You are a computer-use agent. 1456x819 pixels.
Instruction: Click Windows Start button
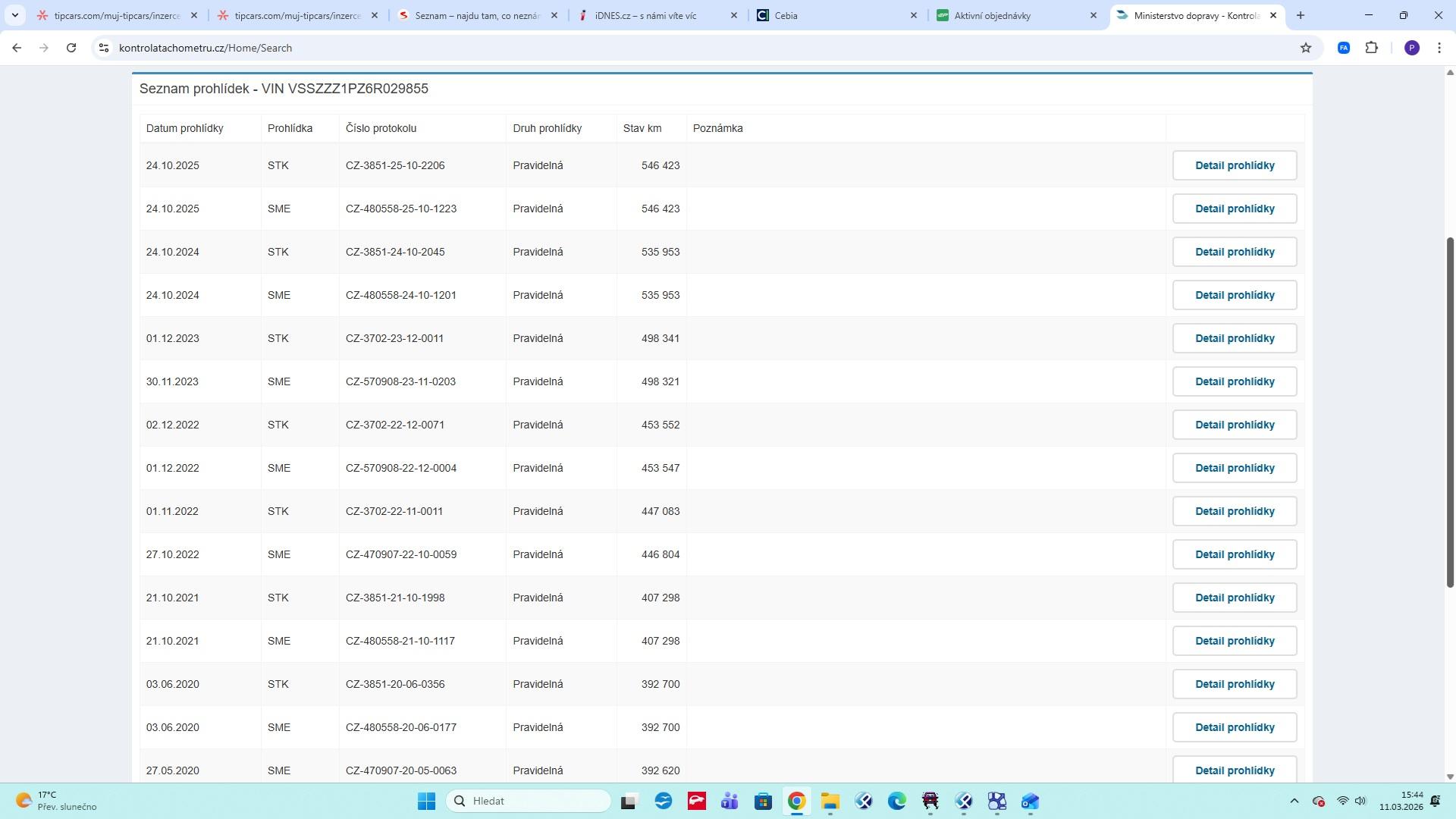pos(426,802)
